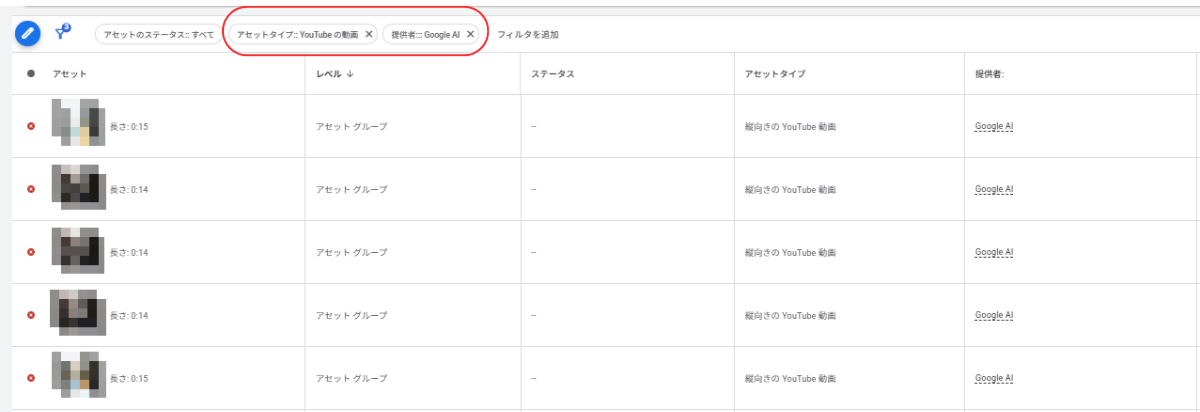The height and width of the screenshot is (412, 1200).
Task: Click the red status icon in the fifth row
Action: click(31, 378)
